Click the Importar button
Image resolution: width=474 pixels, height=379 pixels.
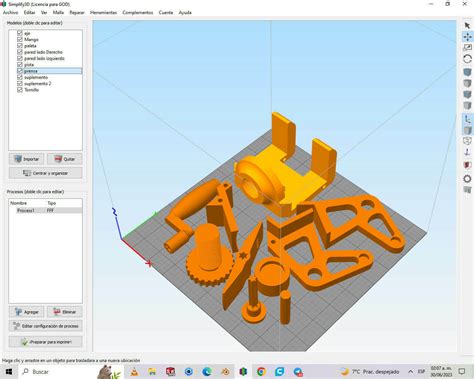(x=26, y=159)
